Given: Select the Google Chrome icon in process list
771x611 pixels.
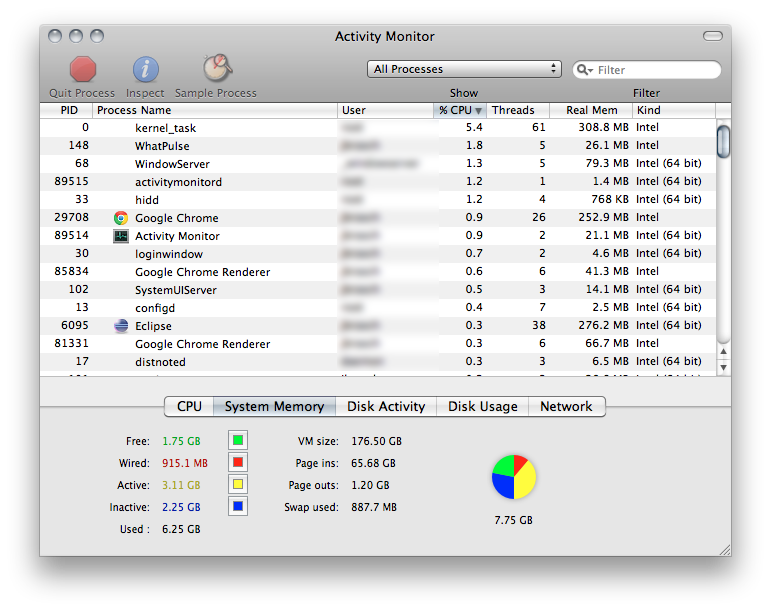Looking at the screenshot, I should click(x=120, y=218).
